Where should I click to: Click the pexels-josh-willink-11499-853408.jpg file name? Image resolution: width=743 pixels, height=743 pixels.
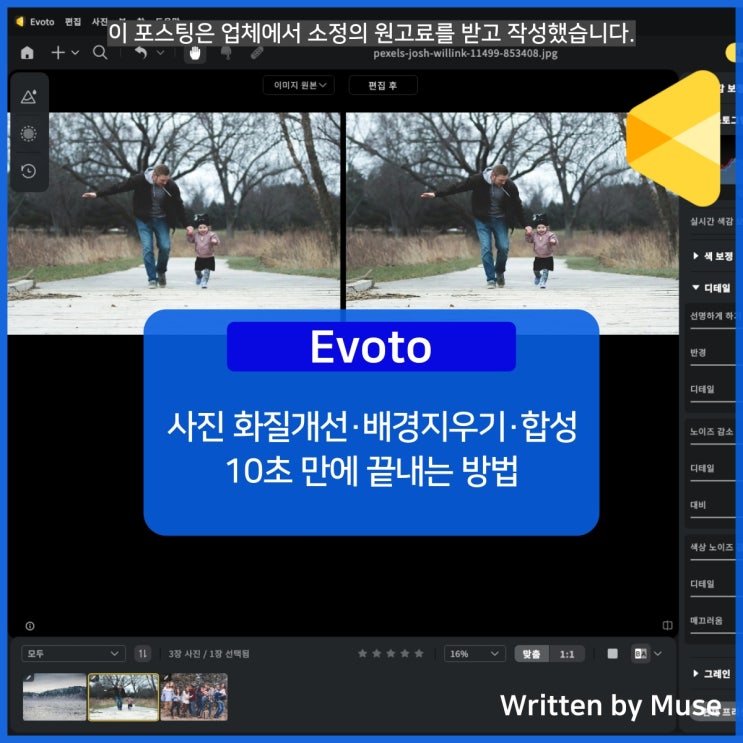[x=465, y=53]
